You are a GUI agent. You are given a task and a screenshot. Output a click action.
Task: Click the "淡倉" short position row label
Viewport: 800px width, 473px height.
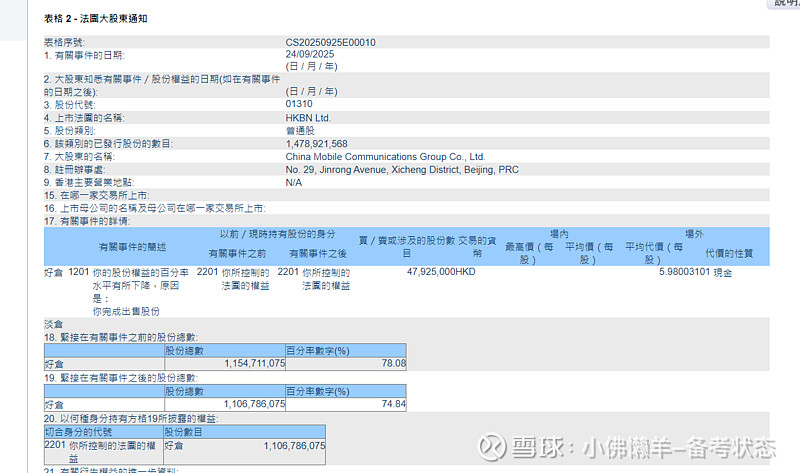click(x=54, y=325)
